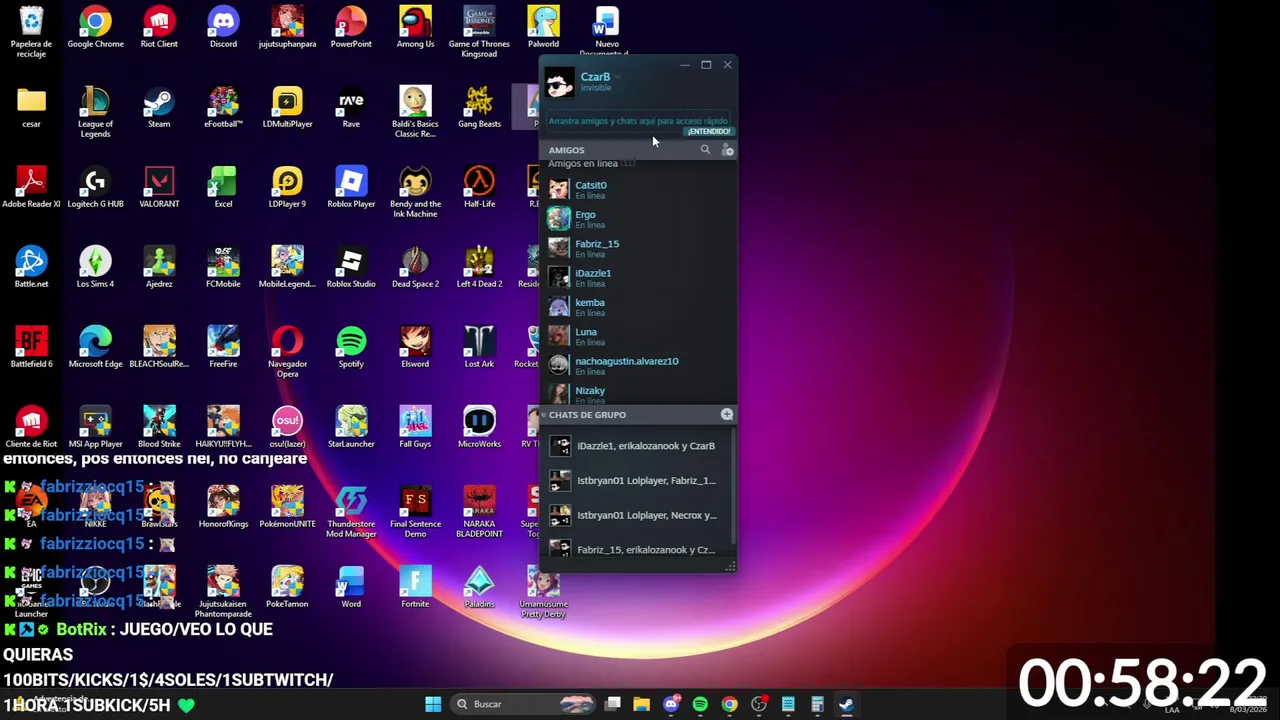Select VALORANT desktop icon
The image size is (1280, 720).
(159, 188)
